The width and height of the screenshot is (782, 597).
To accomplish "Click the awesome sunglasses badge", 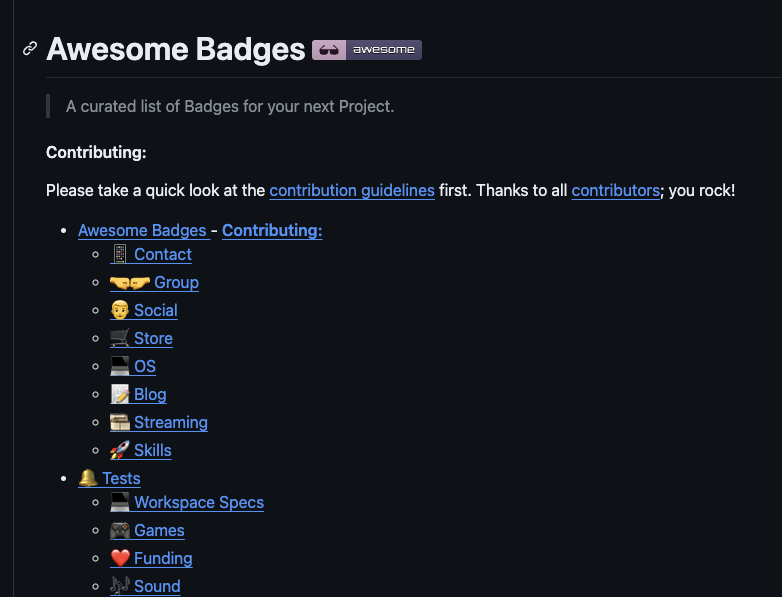I will pos(367,50).
